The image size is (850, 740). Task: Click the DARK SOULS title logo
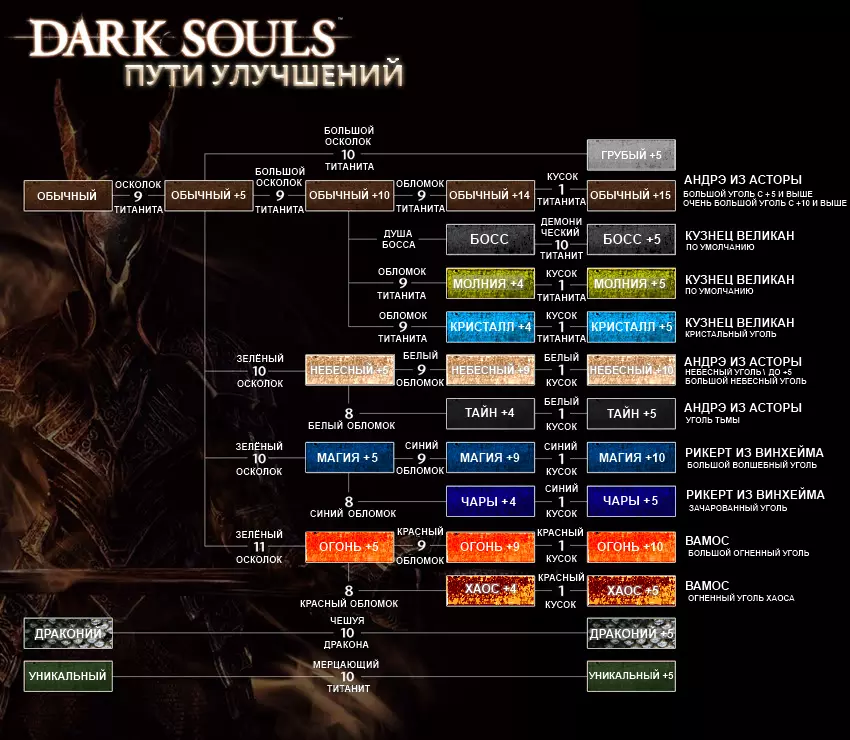point(183,38)
